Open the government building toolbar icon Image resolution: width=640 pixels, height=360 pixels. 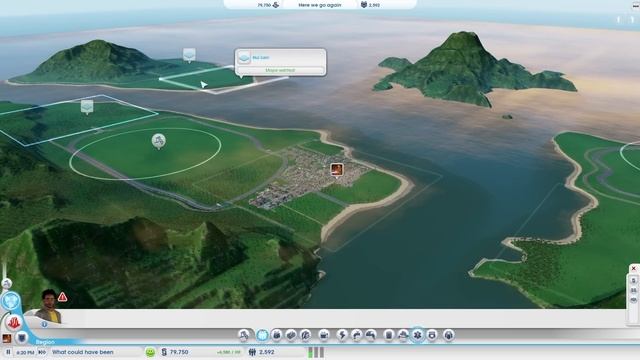(x=324, y=335)
